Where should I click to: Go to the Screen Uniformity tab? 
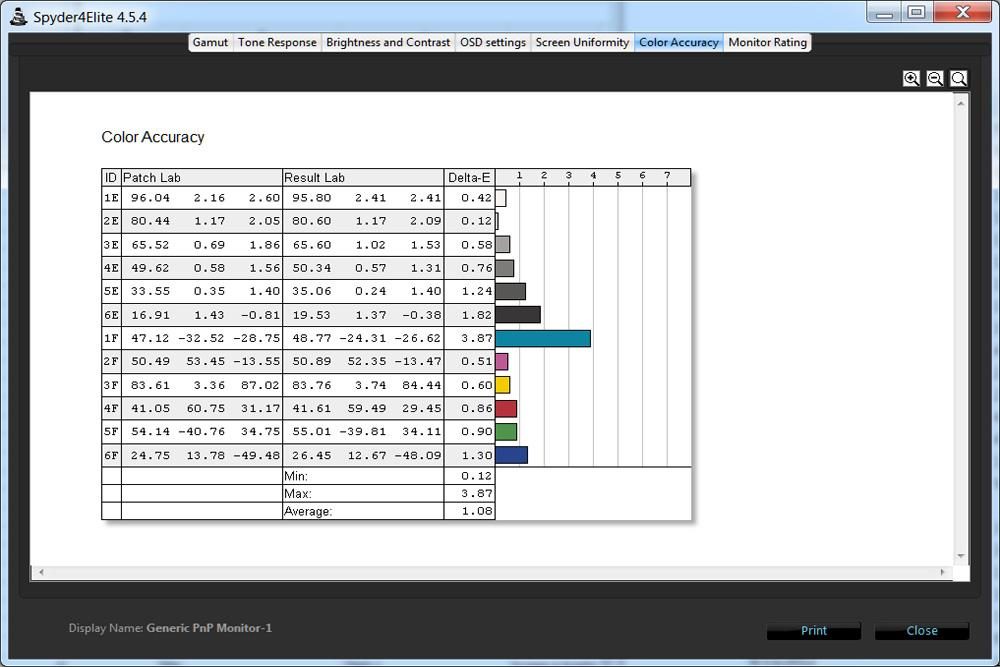point(582,42)
